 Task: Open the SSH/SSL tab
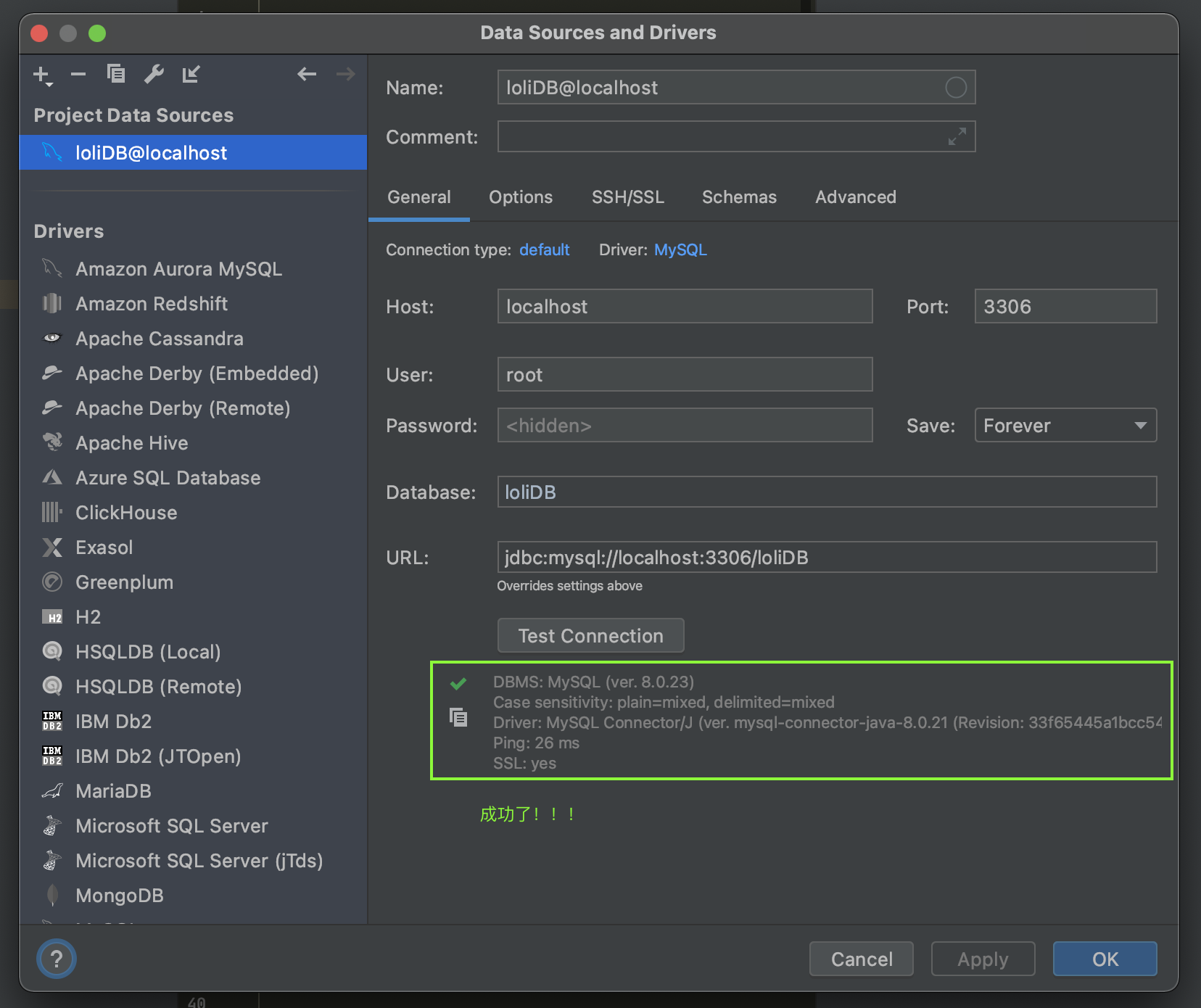tap(628, 197)
